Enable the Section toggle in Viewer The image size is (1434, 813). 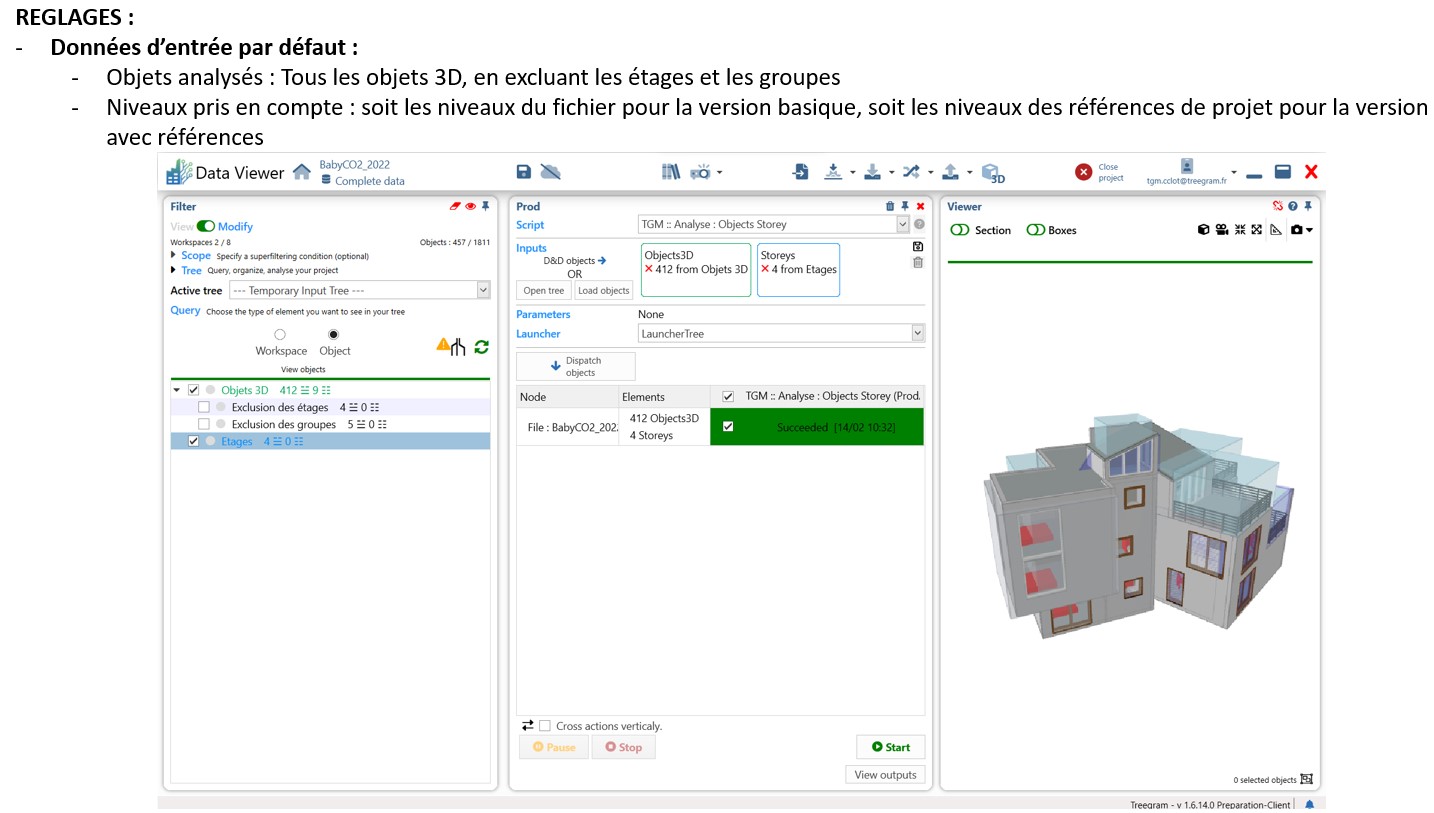point(960,230)
